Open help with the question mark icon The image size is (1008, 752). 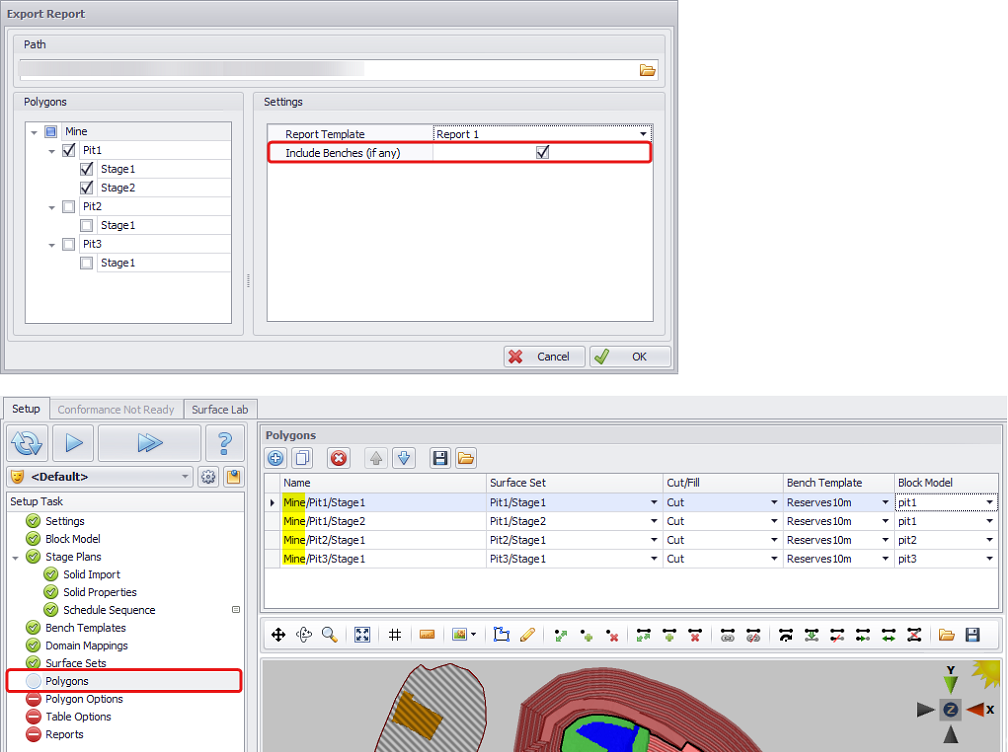[224, 443]
